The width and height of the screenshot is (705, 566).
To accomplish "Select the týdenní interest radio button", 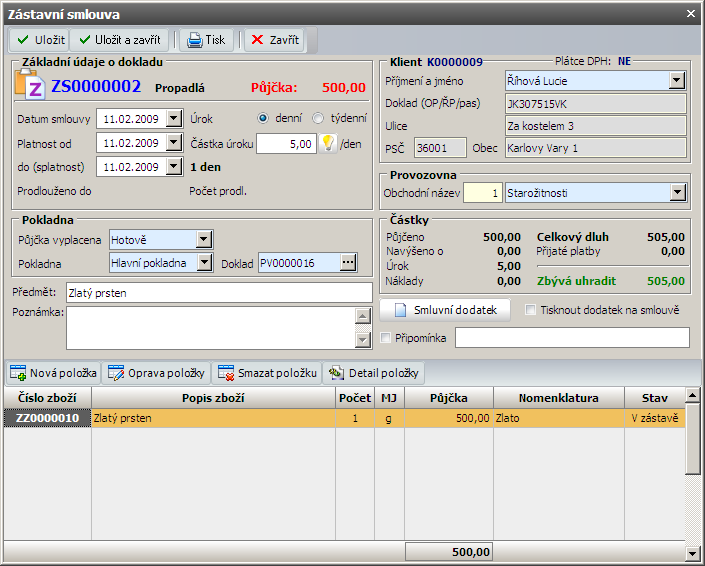I will click(x=318, y=118).
